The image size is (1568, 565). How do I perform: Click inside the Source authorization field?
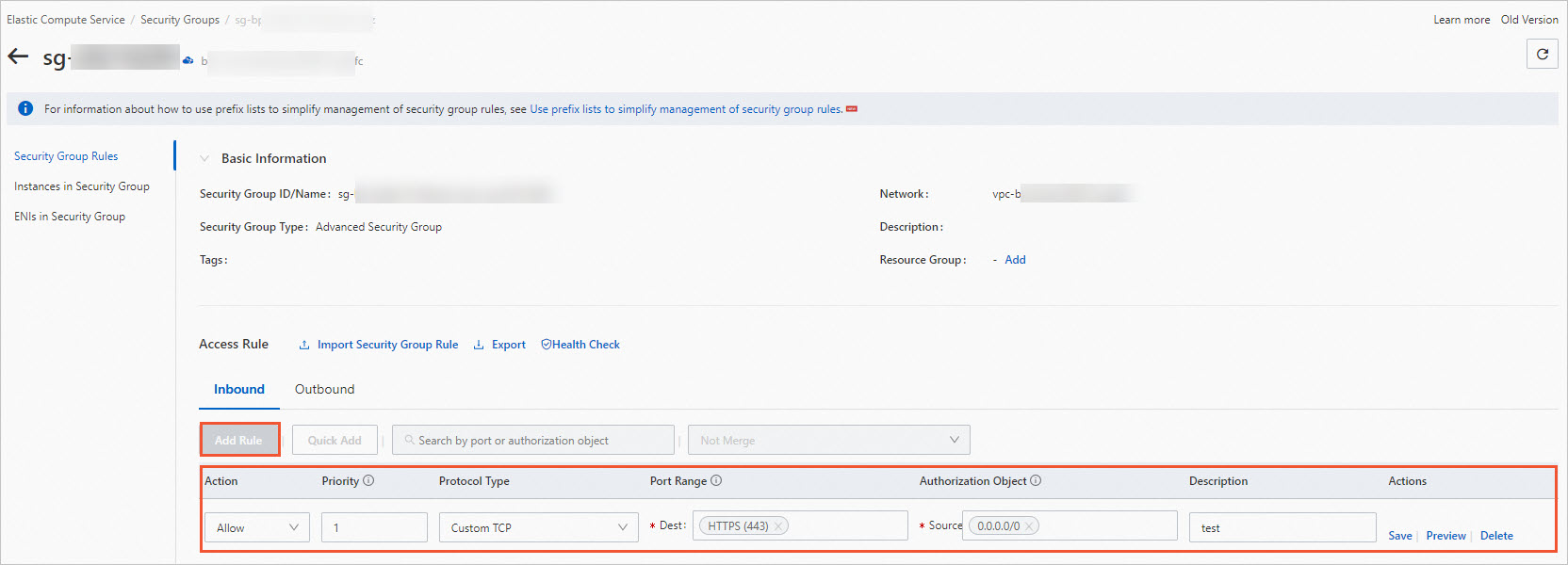pos(1070,525)
